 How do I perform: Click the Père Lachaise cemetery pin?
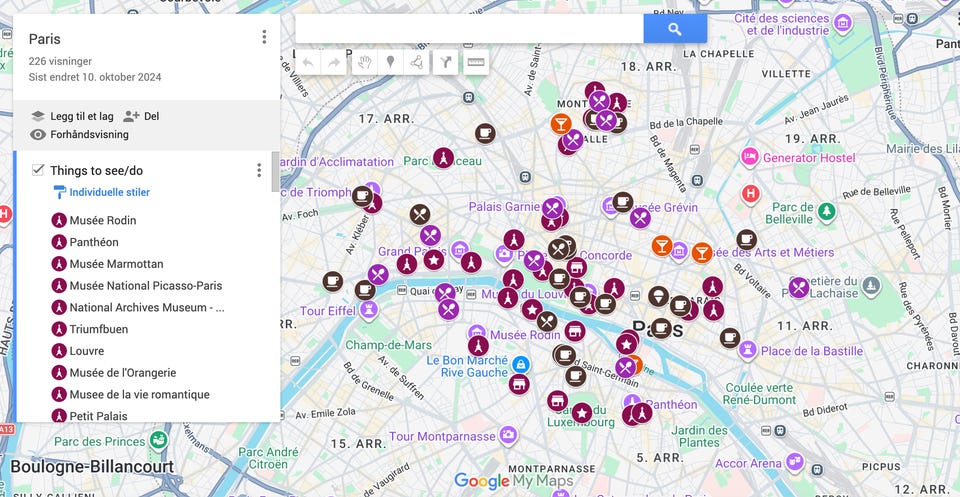click(x=871, y=285)
